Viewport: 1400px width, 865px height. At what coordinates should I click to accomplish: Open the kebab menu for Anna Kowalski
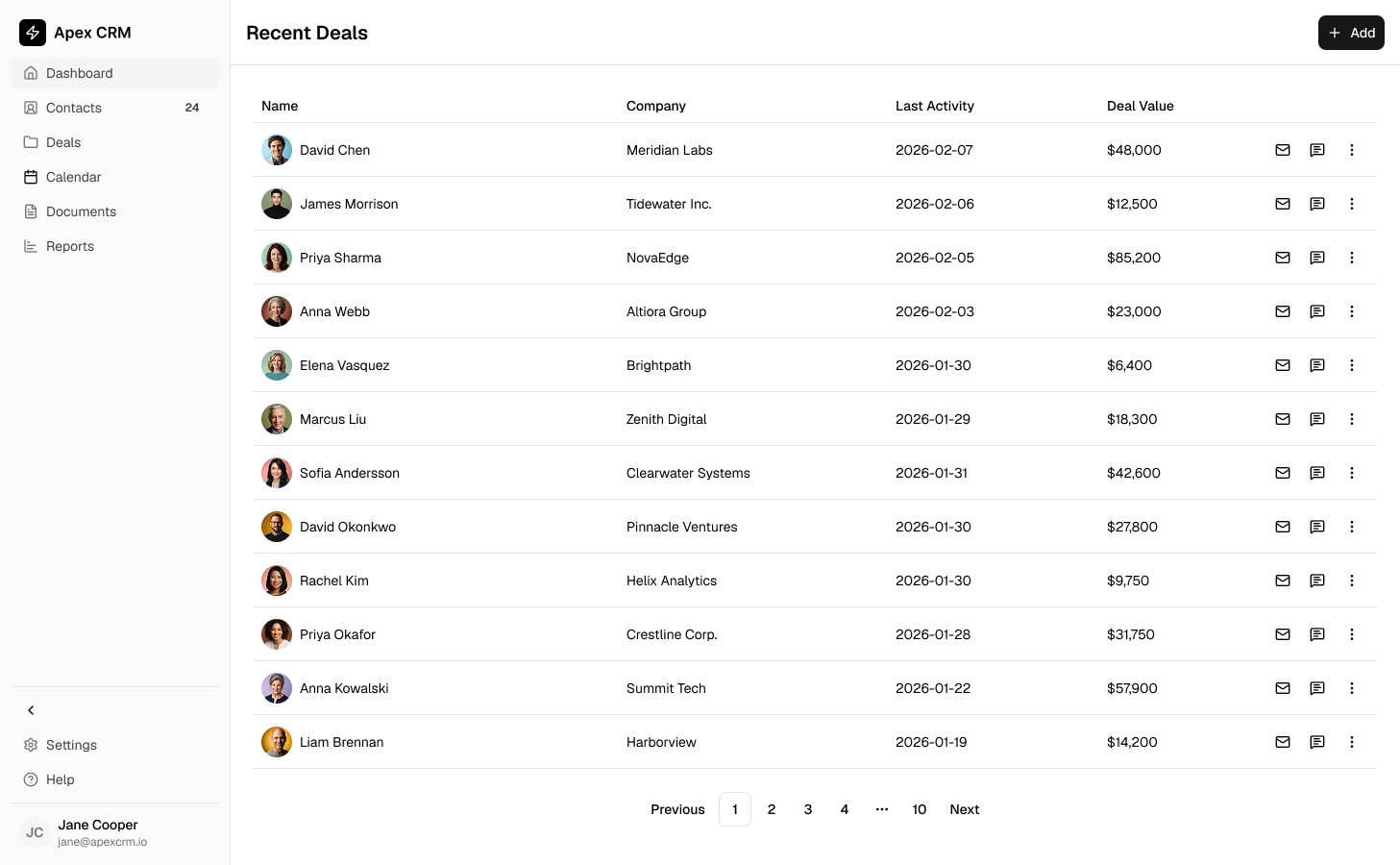[x=1352, y=688]
